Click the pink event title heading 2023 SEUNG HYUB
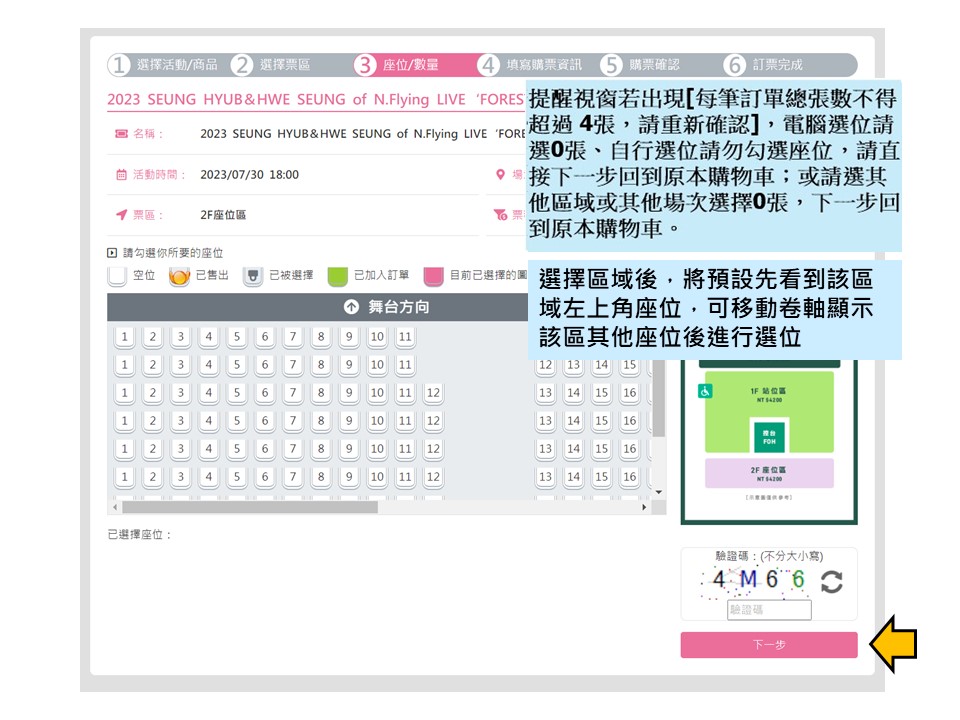The height and width of the screenshot is (720, 960). (x=315, y=99)
